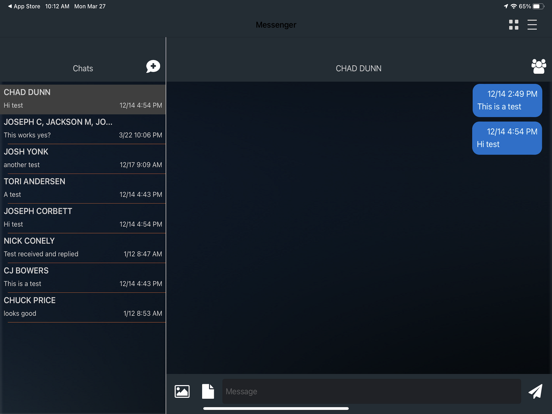The height and width of the screenshot is (414, 552).
Task: Click 'another test' preview text
Action: click(x=21, y=165)
